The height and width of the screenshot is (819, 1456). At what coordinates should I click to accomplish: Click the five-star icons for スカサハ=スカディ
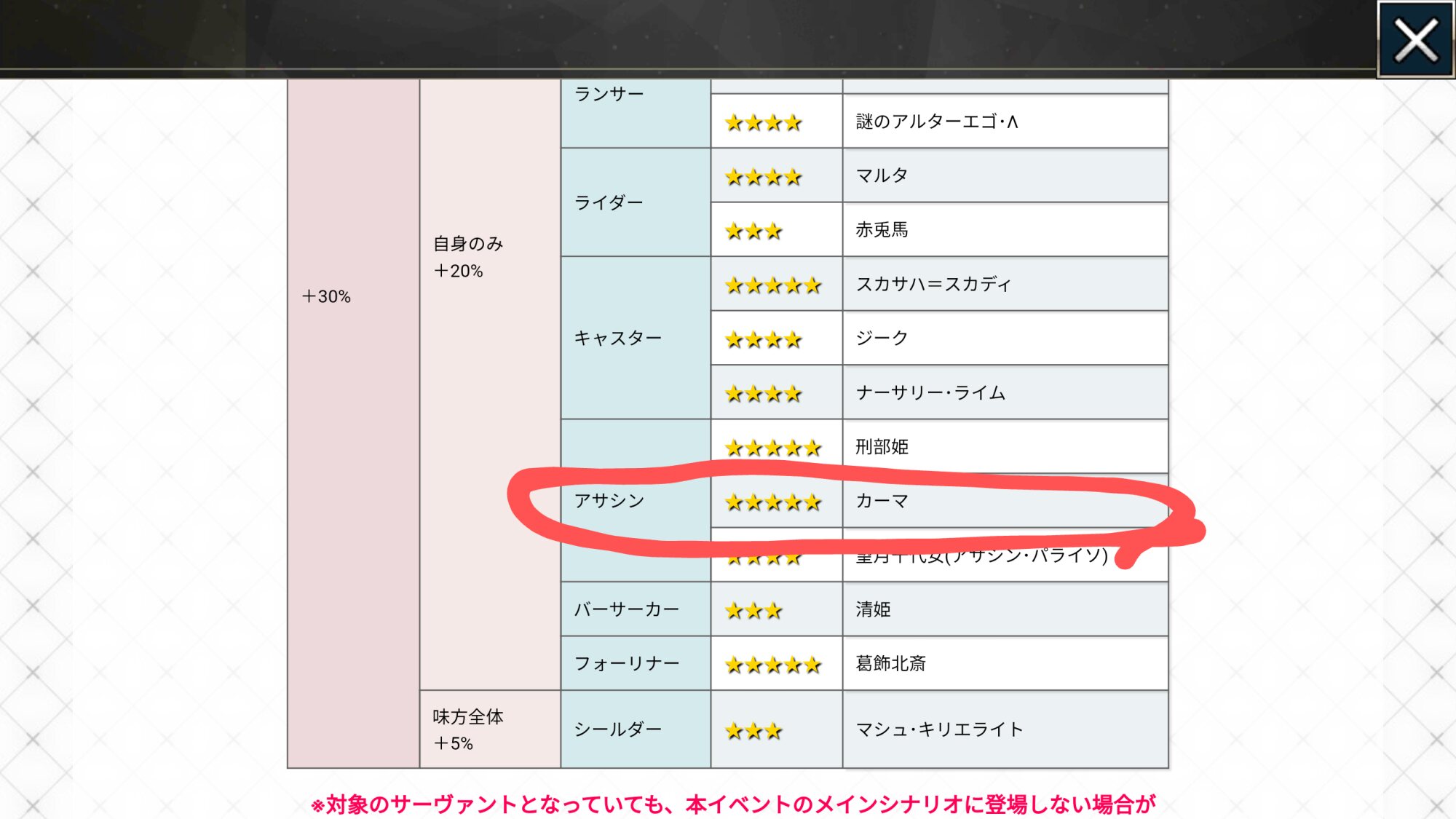tap(773, 285)
